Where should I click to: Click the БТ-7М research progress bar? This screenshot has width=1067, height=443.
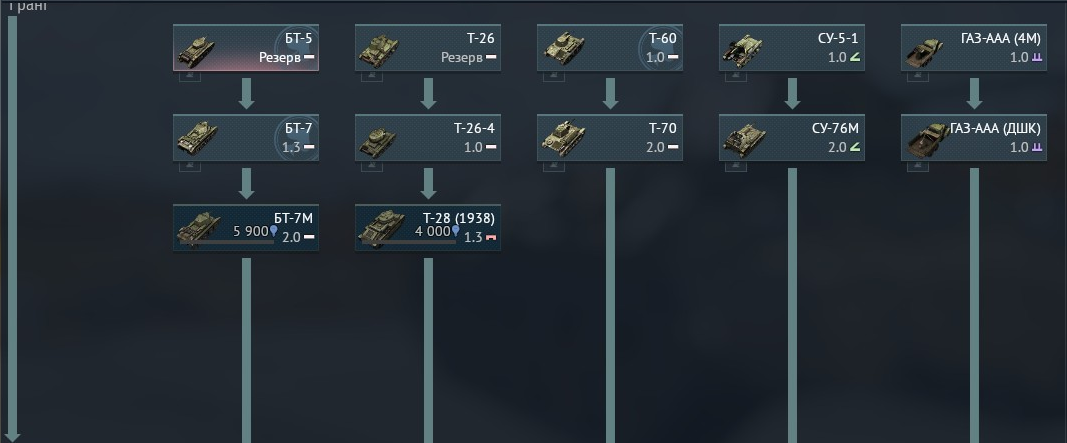[226, 241]
